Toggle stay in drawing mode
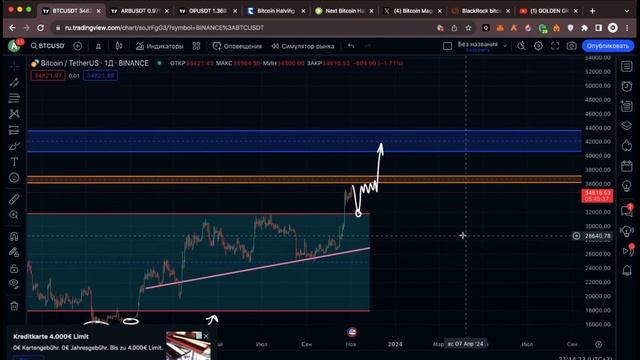The width and height of the screenshot is (640, 360). (x=14, y=253)
